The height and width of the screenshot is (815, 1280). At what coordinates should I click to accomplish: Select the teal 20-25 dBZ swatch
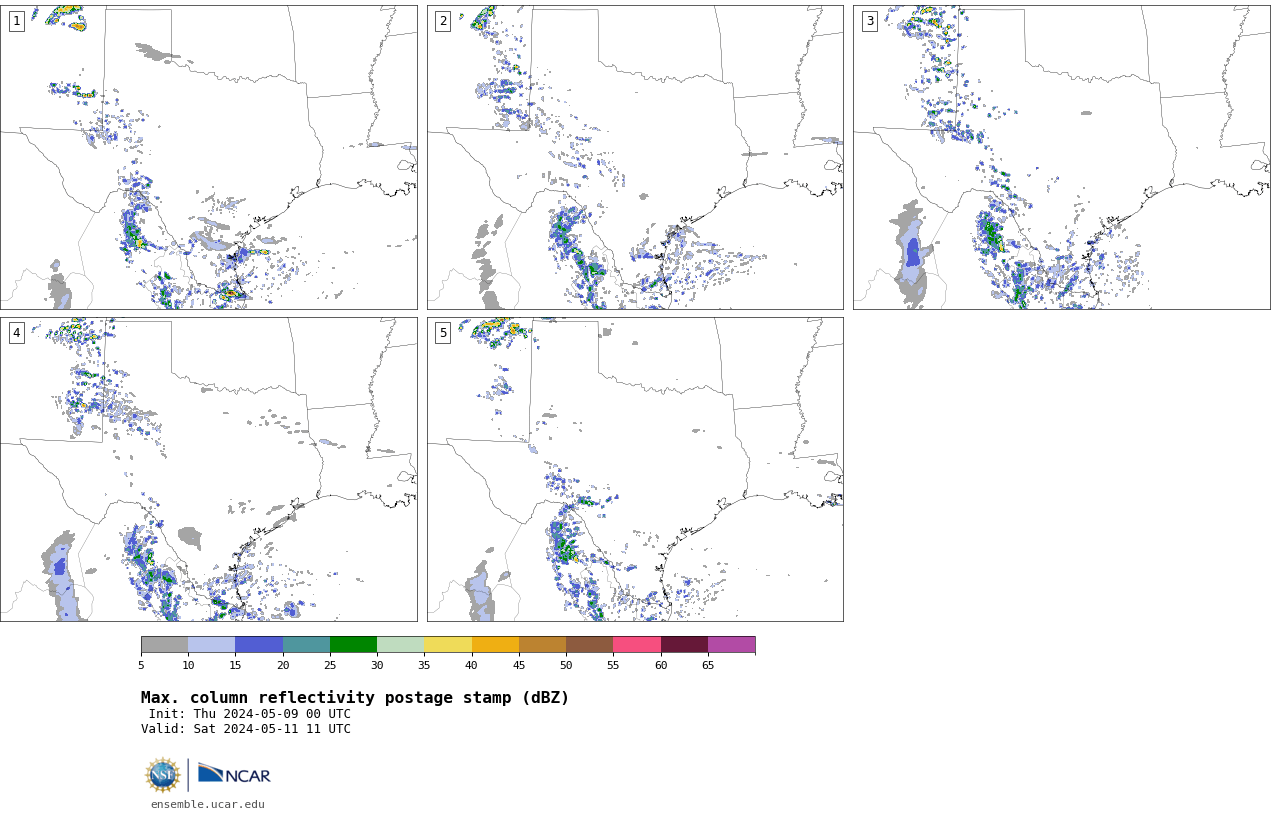pos(306,644)
